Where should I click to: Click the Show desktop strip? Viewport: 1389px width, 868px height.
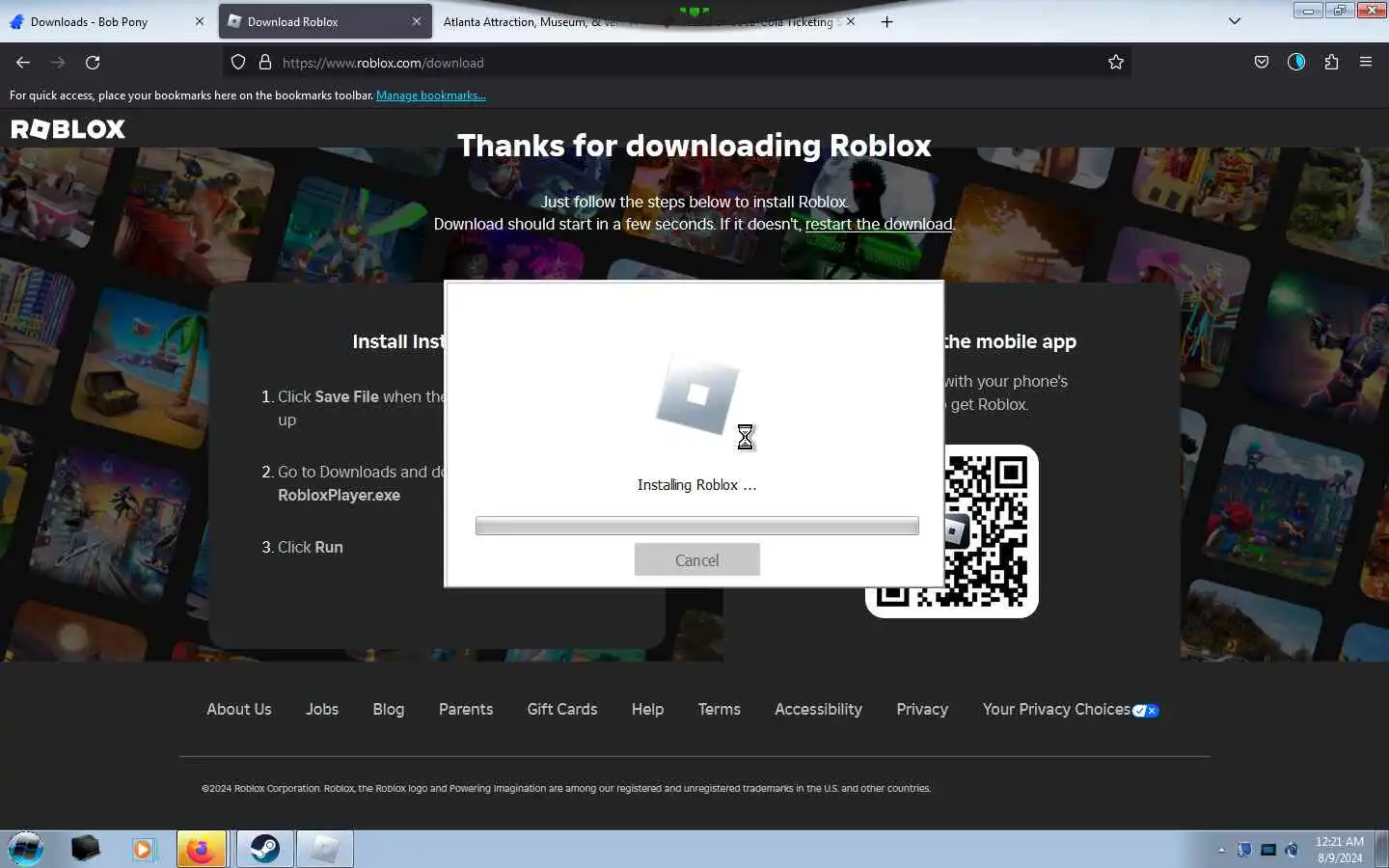(1381, 849)
